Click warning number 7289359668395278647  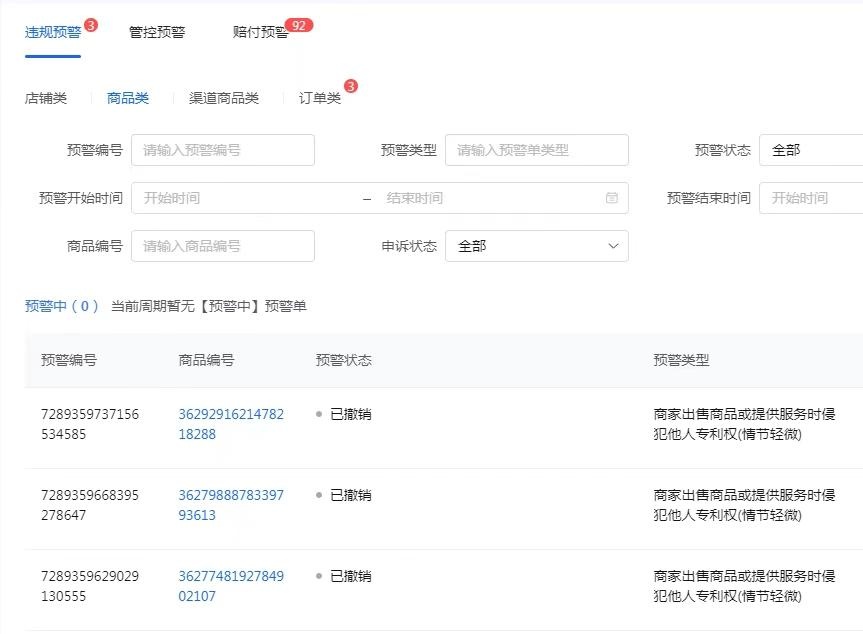click(90, 505)
